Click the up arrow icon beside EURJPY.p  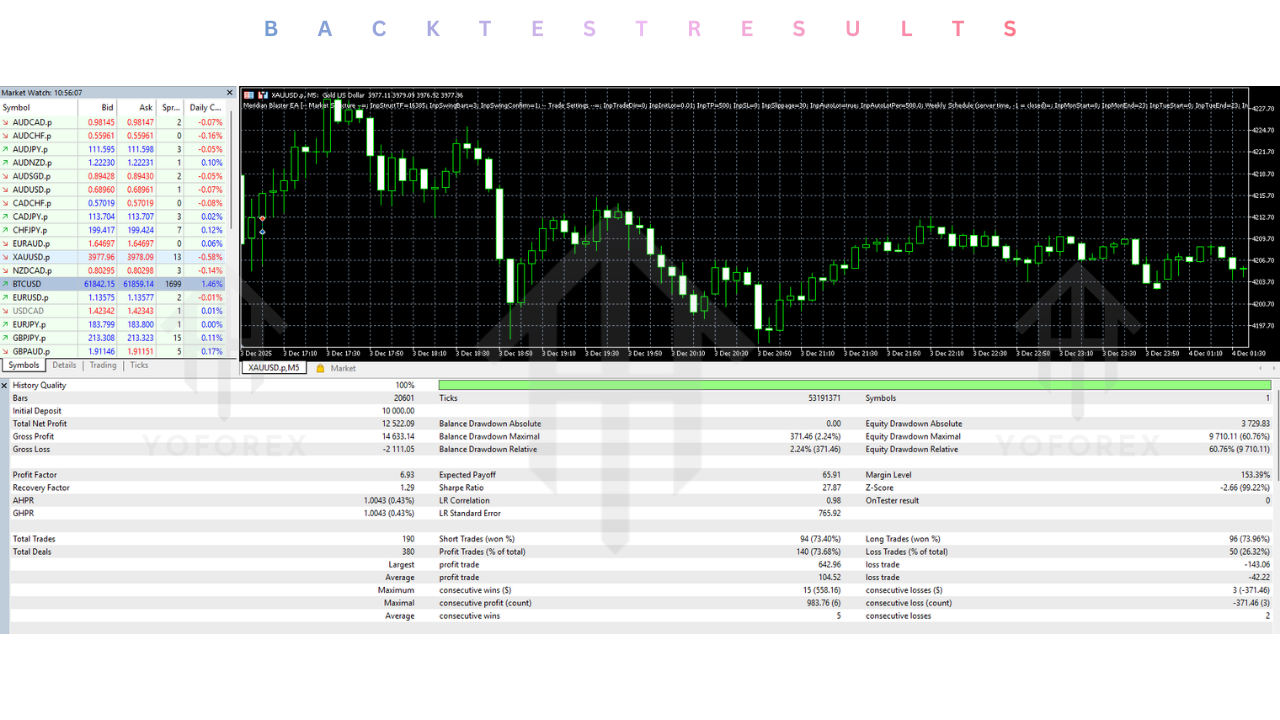coord(6,324)
